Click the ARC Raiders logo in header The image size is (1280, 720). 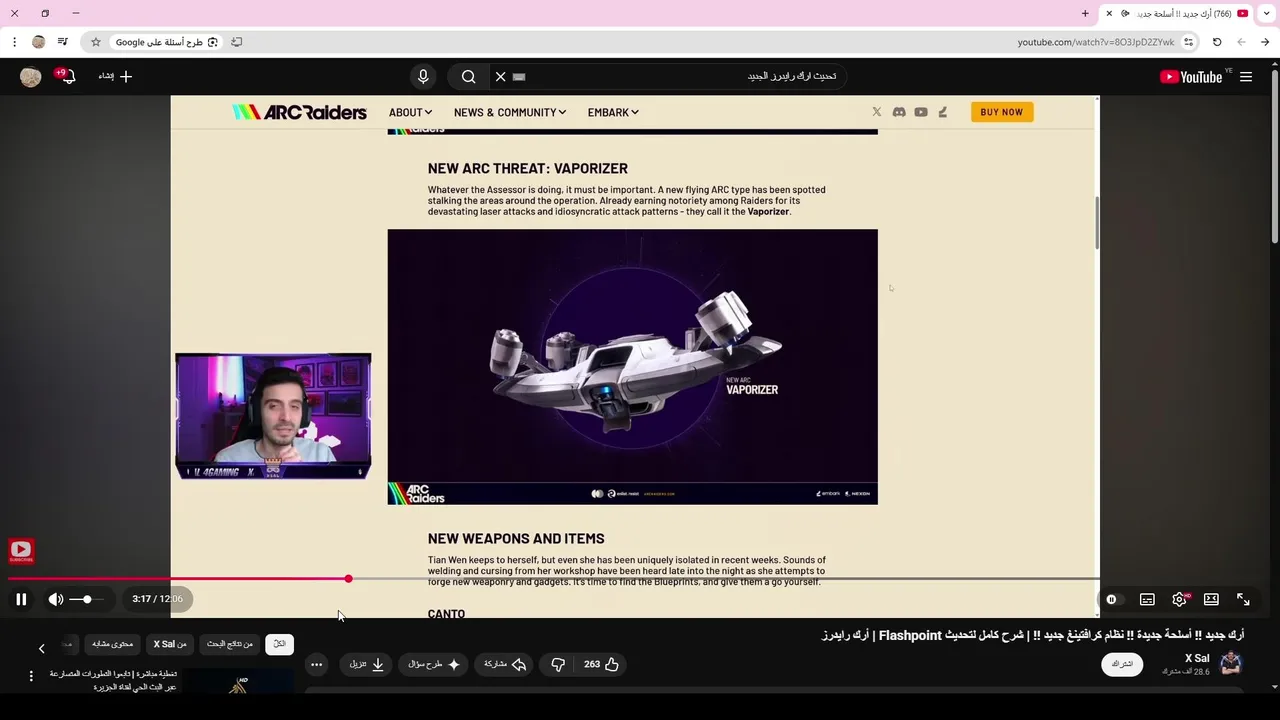(300, 112)
